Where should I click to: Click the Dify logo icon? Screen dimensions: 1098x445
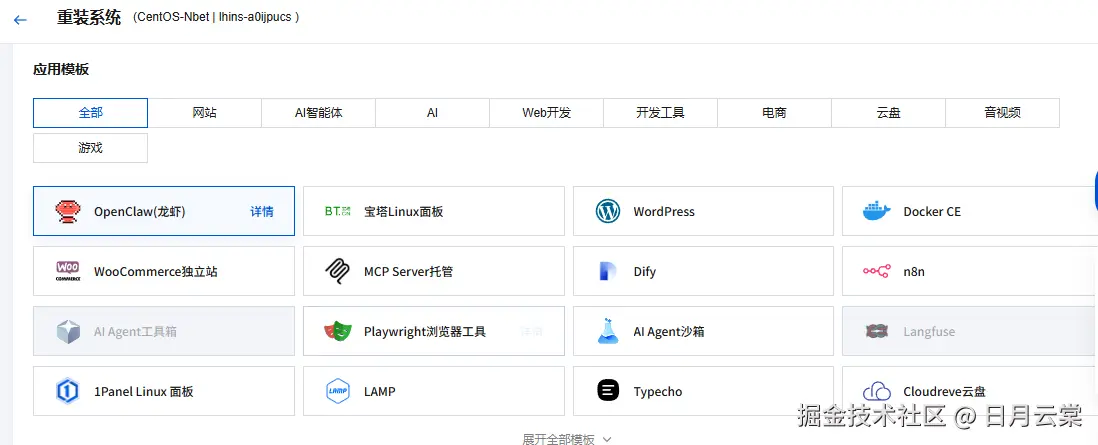(x=608, y=271)
